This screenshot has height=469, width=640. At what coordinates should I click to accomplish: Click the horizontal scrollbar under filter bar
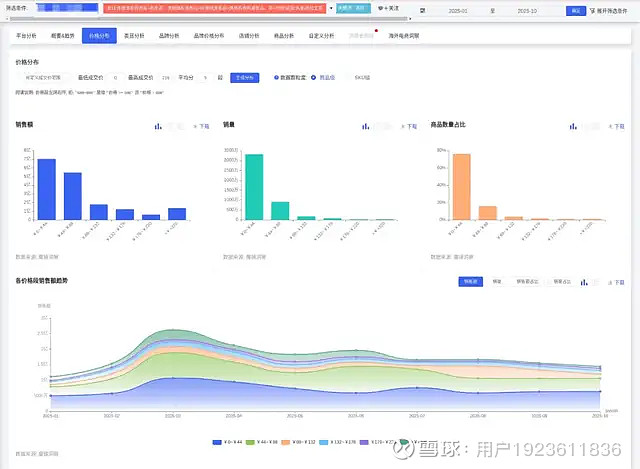tap(208, 19)
